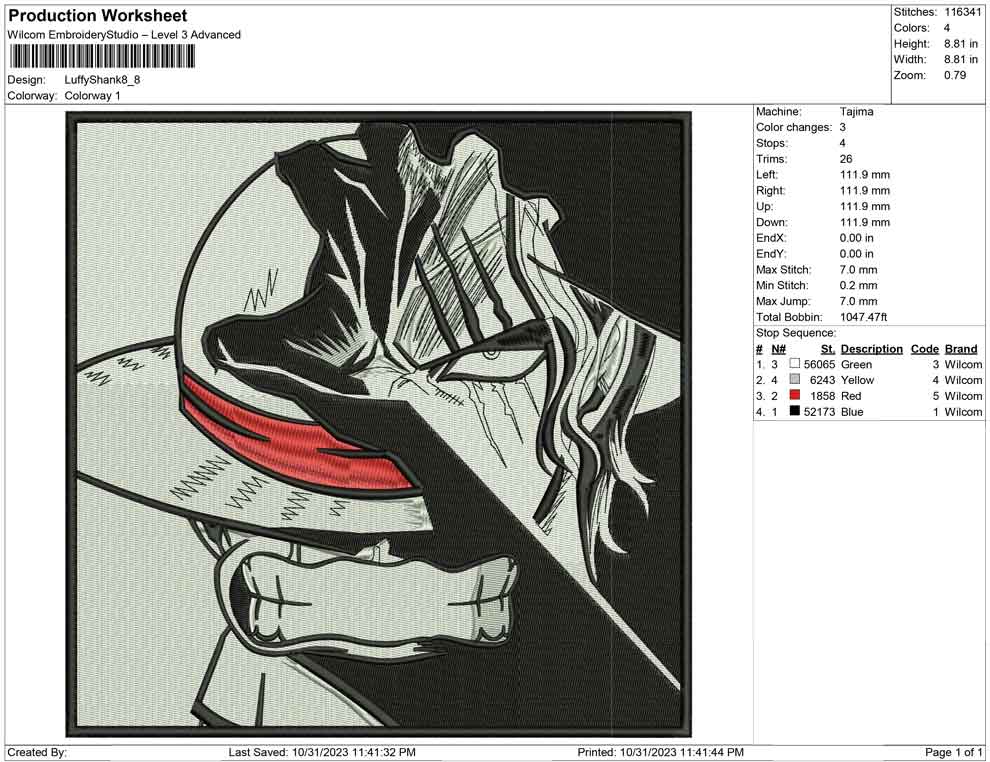
Task: Click the Colorway 1 label
Action: tap(92, 96)
